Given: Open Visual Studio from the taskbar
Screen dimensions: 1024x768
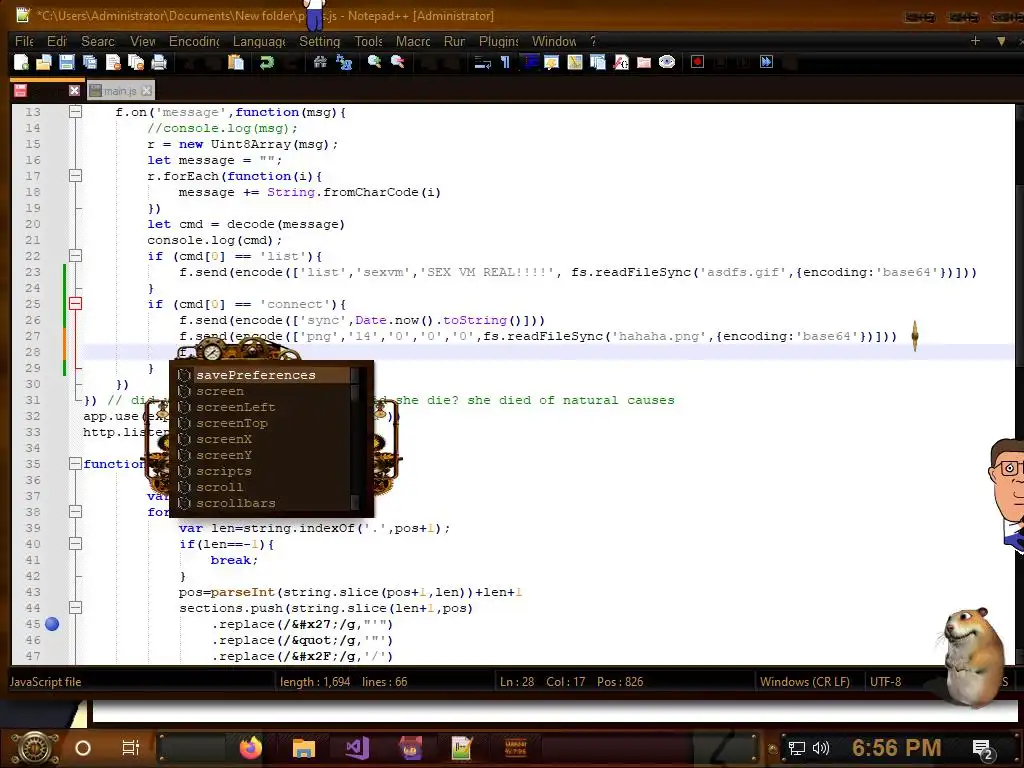Looking at the screenshot, I should click(x=357, y=748).
